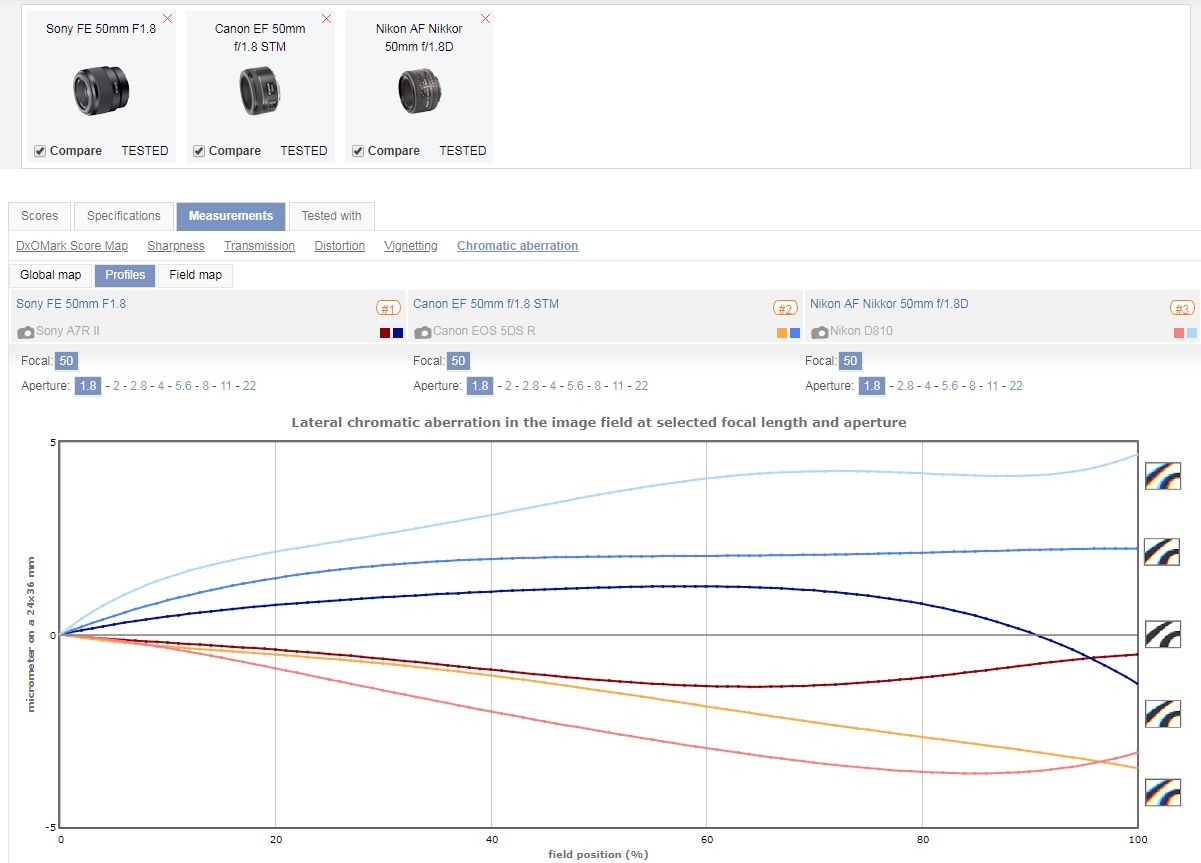The height and width of the screenshot is (863, 1201).
Task: Open the Sharpness measurements link
Action: [x=176, y=246]
